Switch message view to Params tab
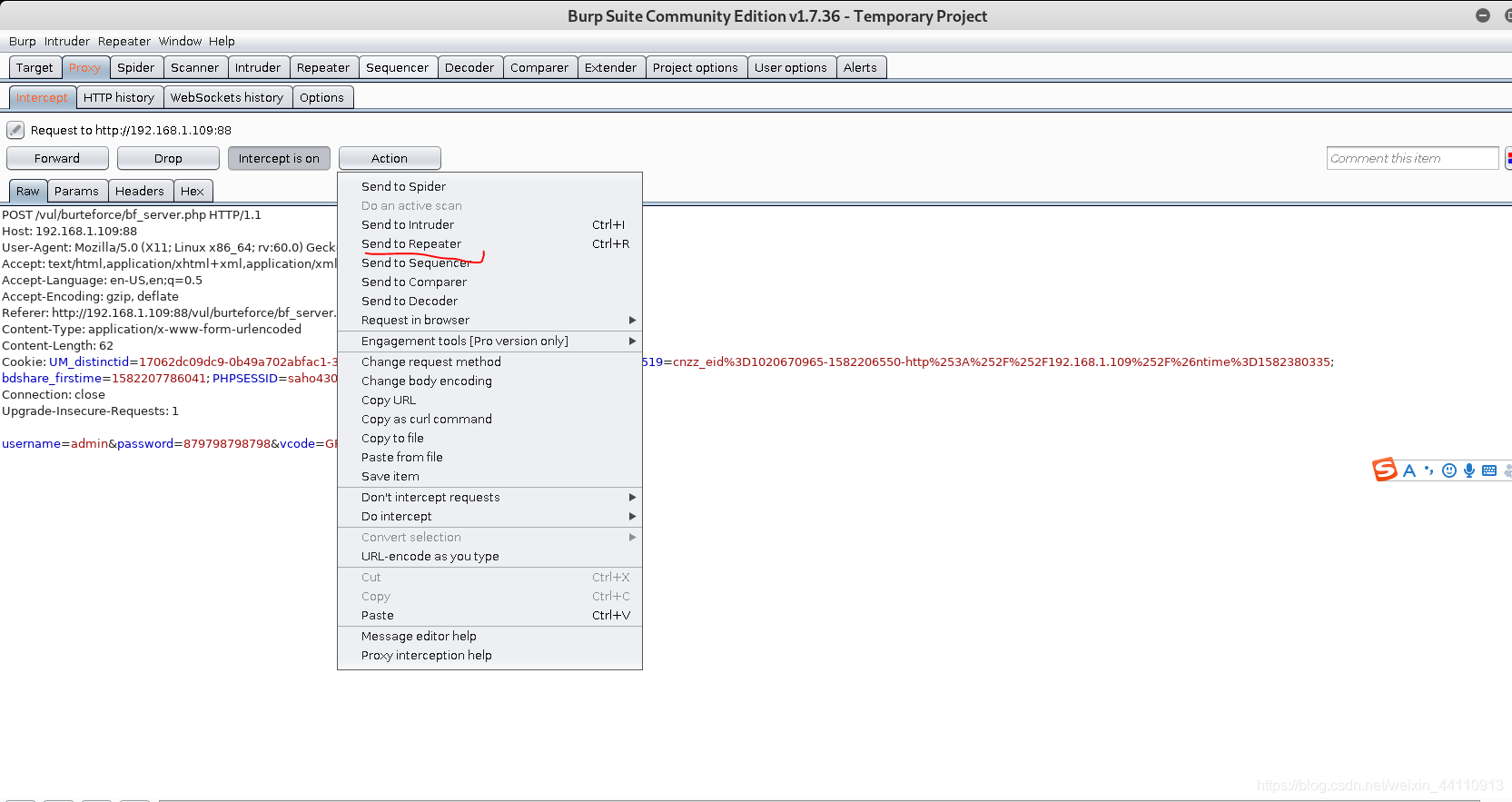 pos(76,191)
